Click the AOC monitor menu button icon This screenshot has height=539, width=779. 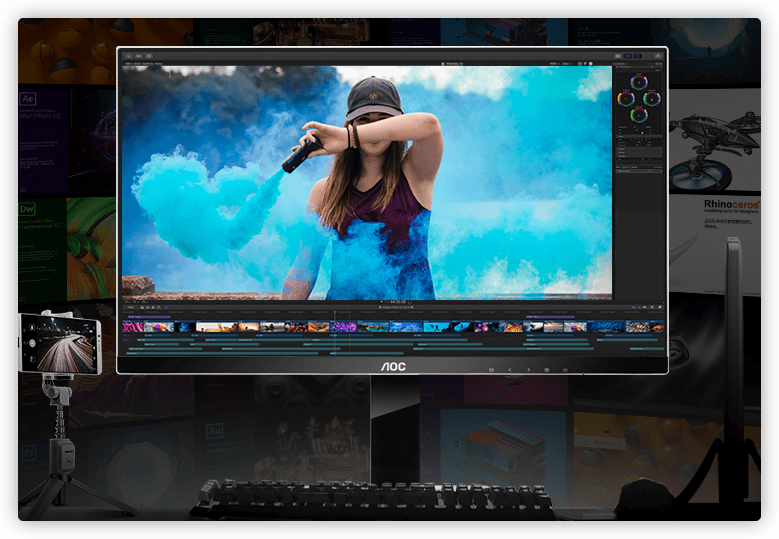(x=546, y=370)
